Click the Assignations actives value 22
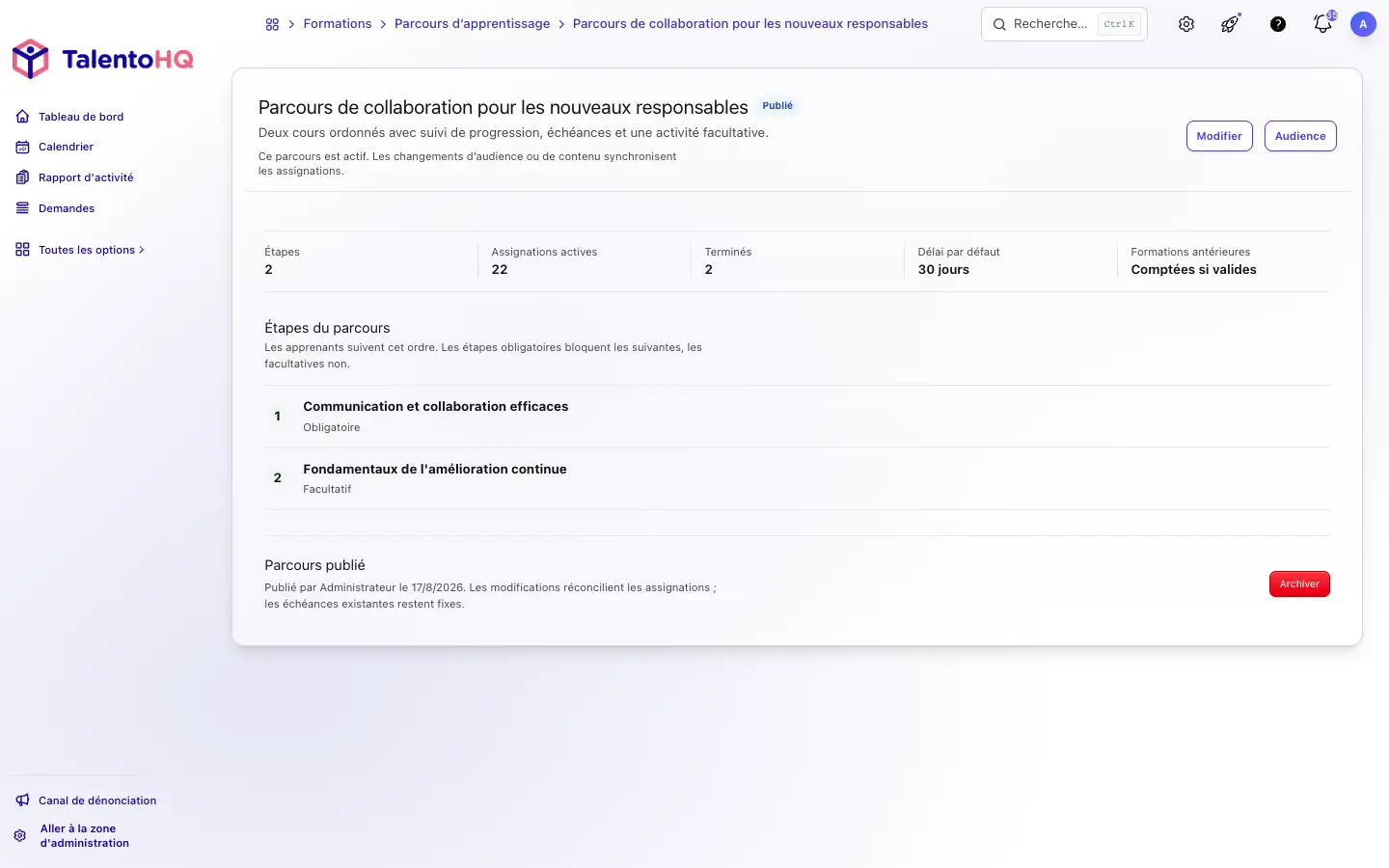 click(x=500, y=270)
